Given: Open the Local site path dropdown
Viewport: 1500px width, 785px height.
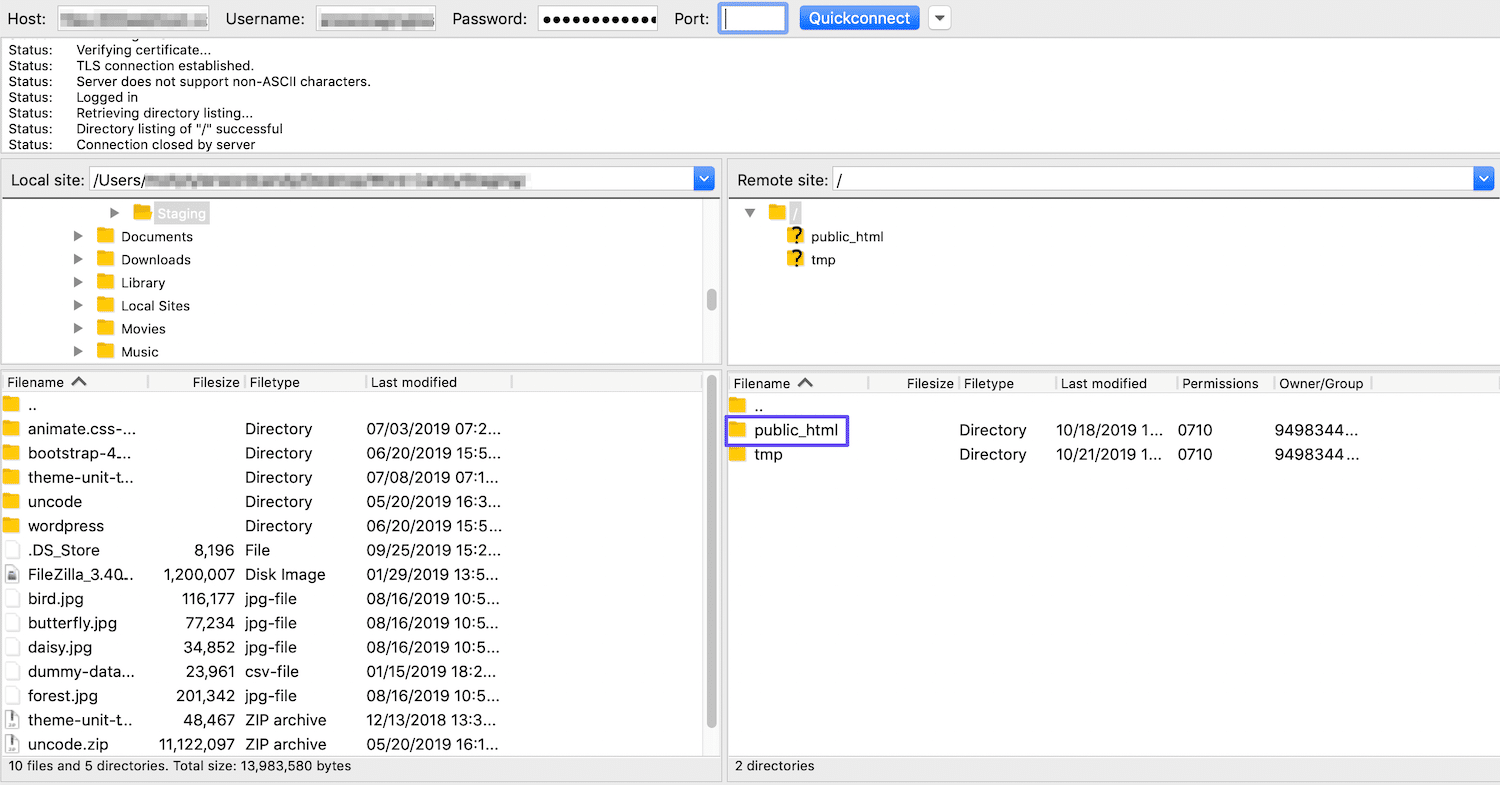Looking at the screenshot, I should (705, 178).
